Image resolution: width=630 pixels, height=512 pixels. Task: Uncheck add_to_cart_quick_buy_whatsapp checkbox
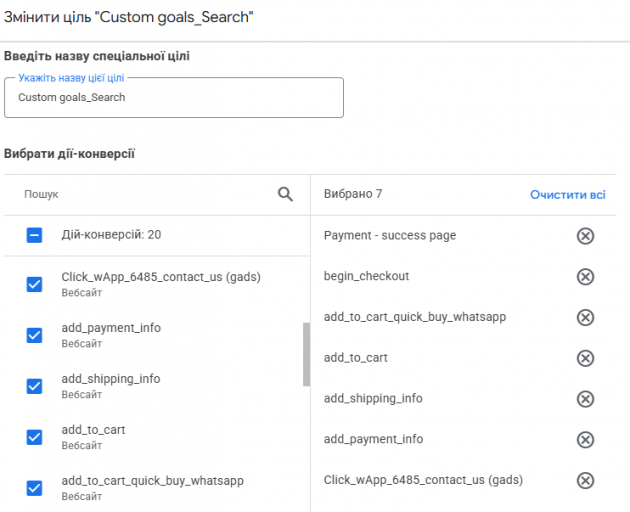click(35, 488)
